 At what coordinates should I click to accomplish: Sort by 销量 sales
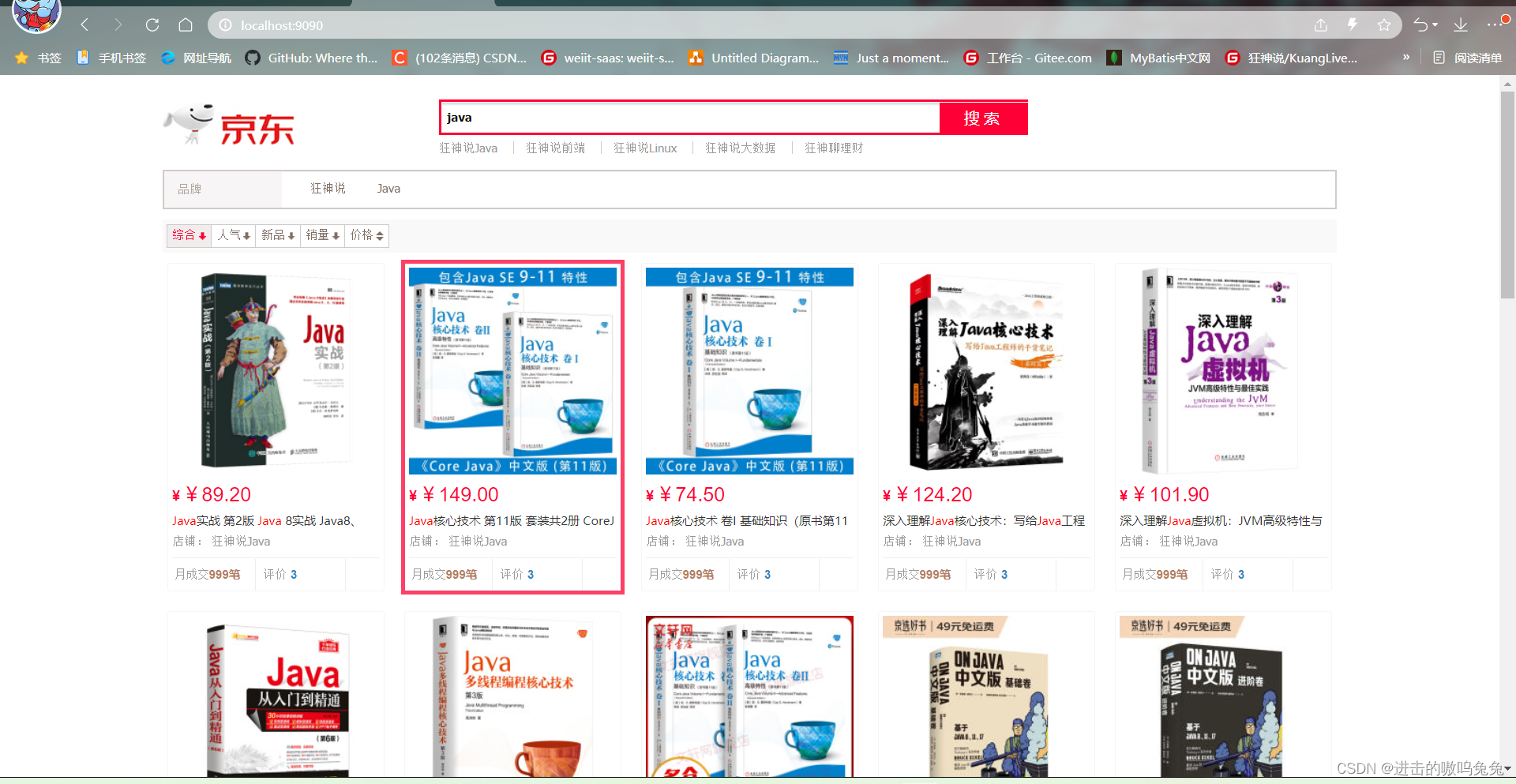322,235
